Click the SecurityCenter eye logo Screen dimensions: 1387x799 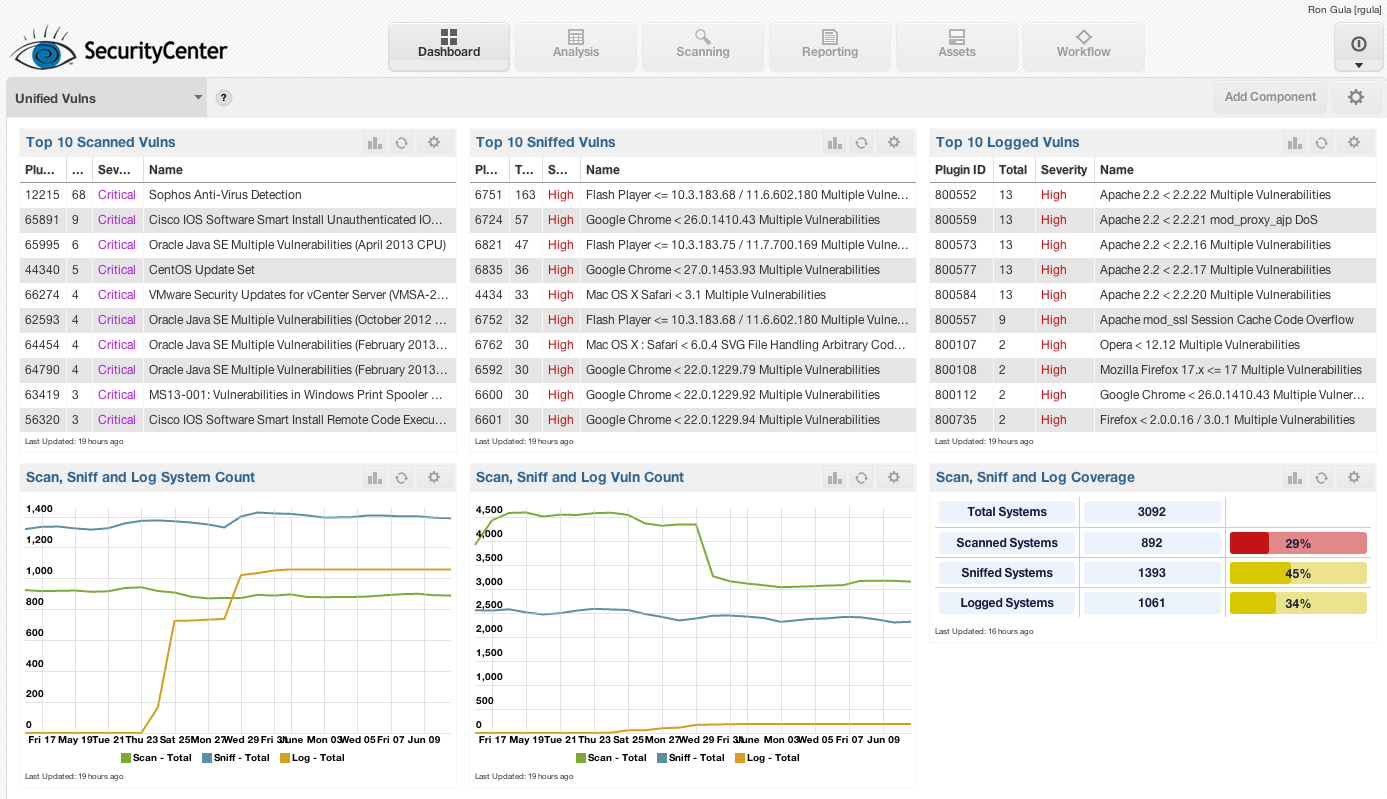[x=42, y=50]
